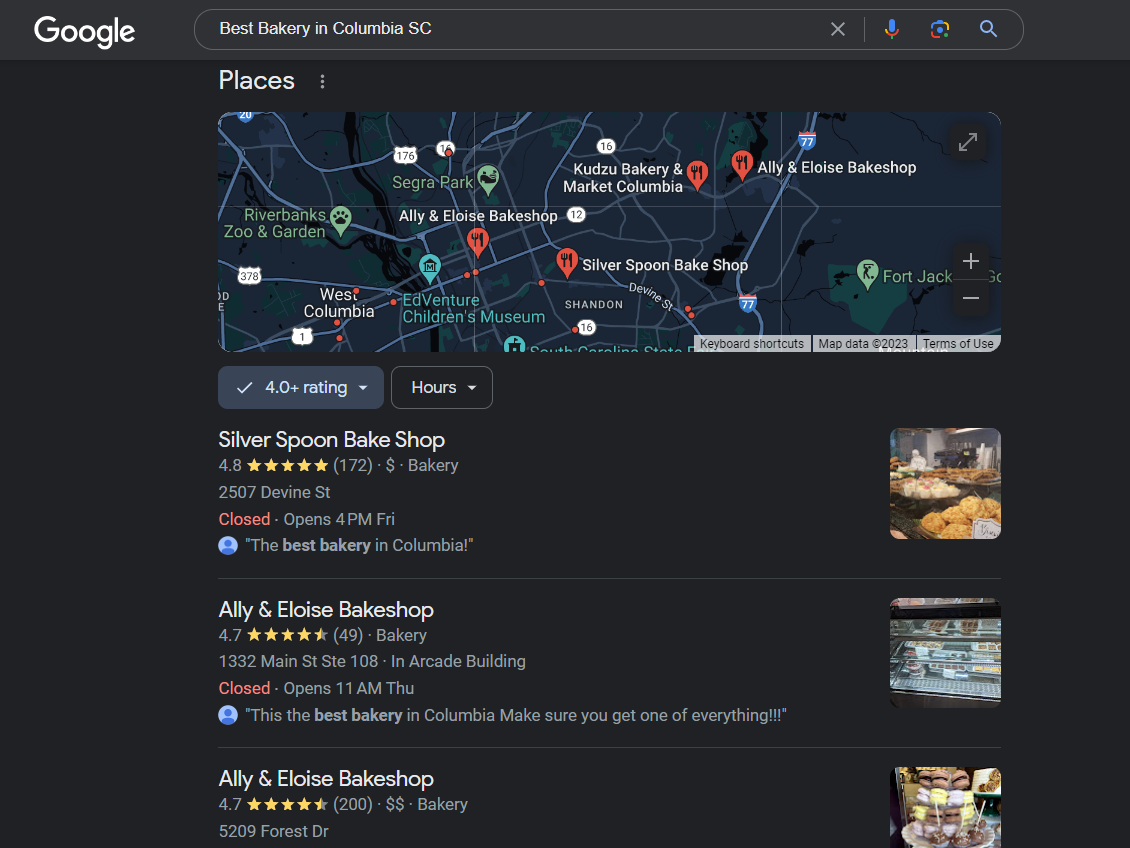The width and height of the screenshot is (1130, 848).
Task: Zoom in on the map with the plus control
Action: [970, 261]
